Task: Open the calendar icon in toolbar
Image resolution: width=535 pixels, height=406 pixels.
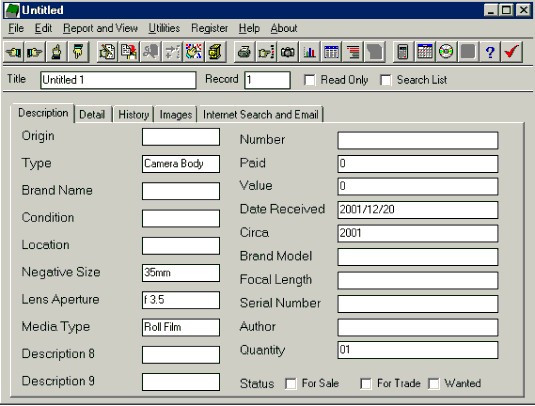Action: (x=425, y=52)
